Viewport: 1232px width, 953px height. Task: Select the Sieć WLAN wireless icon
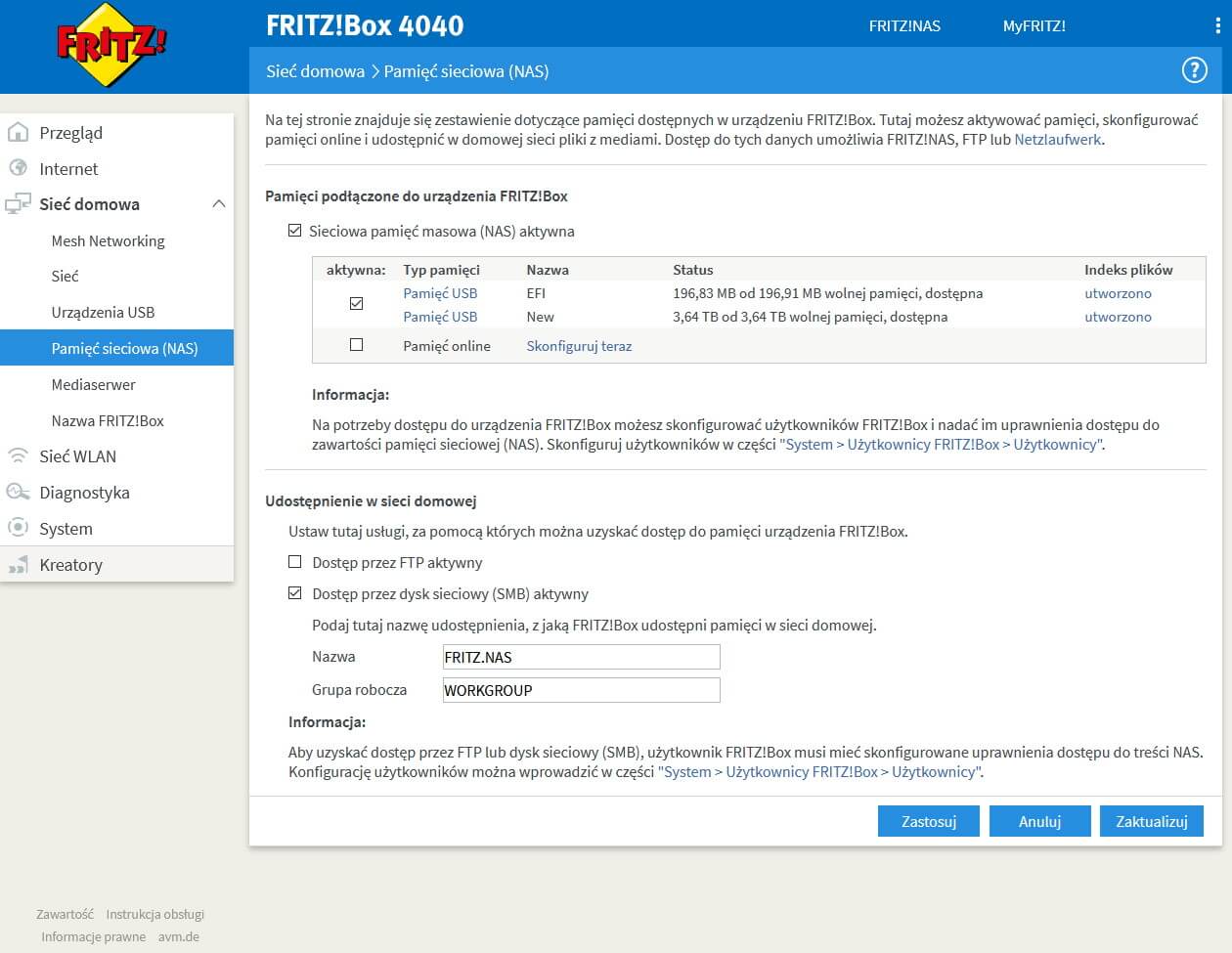click(x=18, y=455)
